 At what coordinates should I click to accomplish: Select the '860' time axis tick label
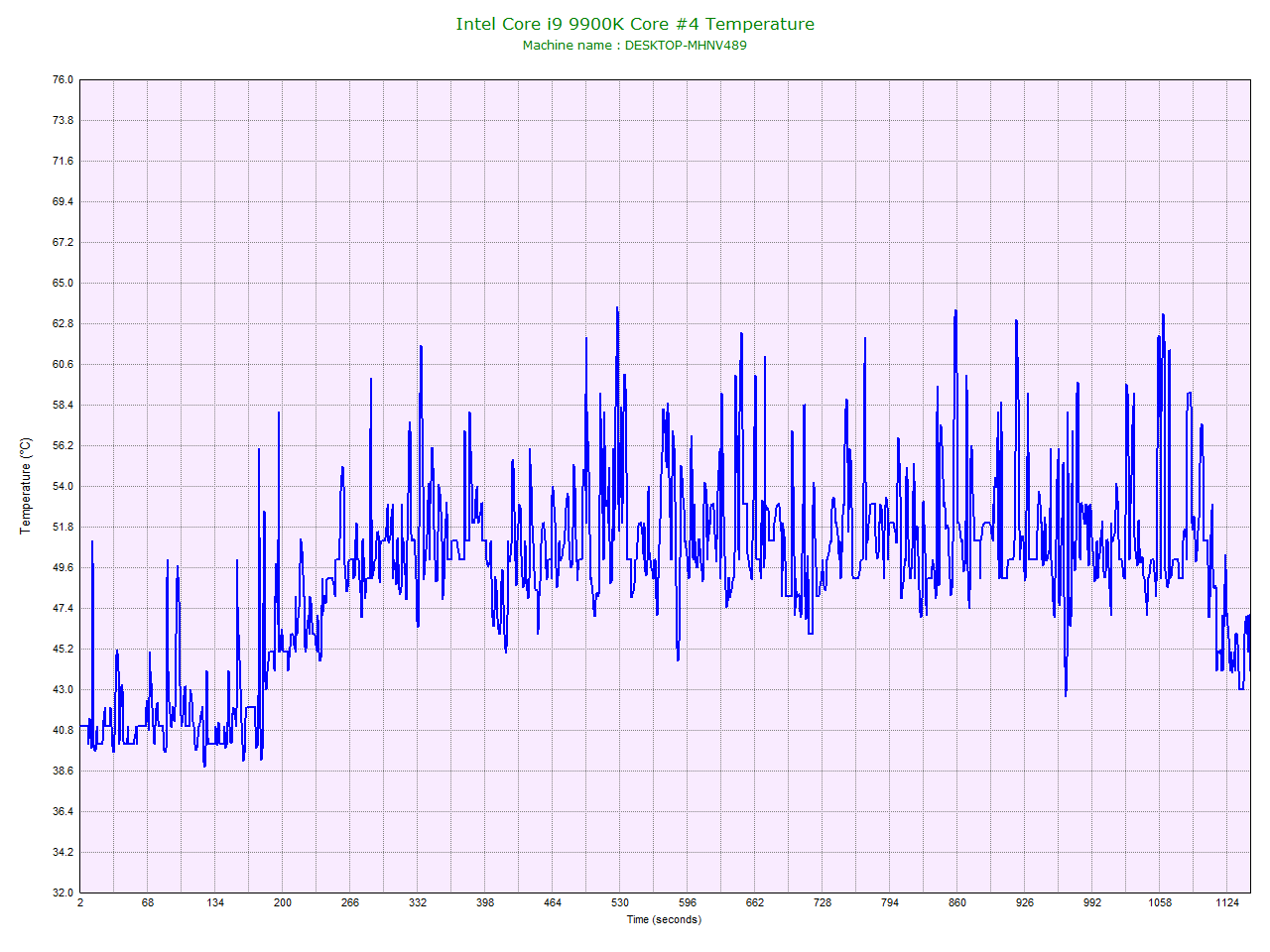957,902
